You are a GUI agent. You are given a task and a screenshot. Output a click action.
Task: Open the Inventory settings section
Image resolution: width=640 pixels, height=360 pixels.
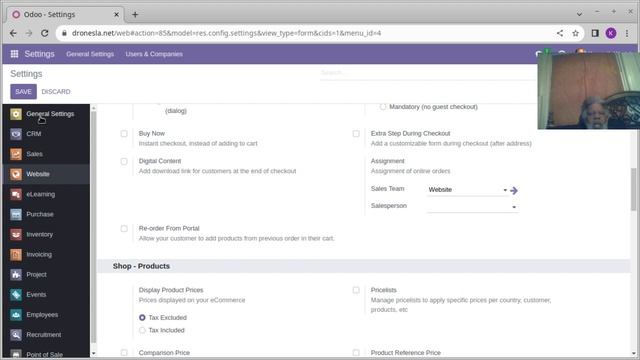point(46,234)
